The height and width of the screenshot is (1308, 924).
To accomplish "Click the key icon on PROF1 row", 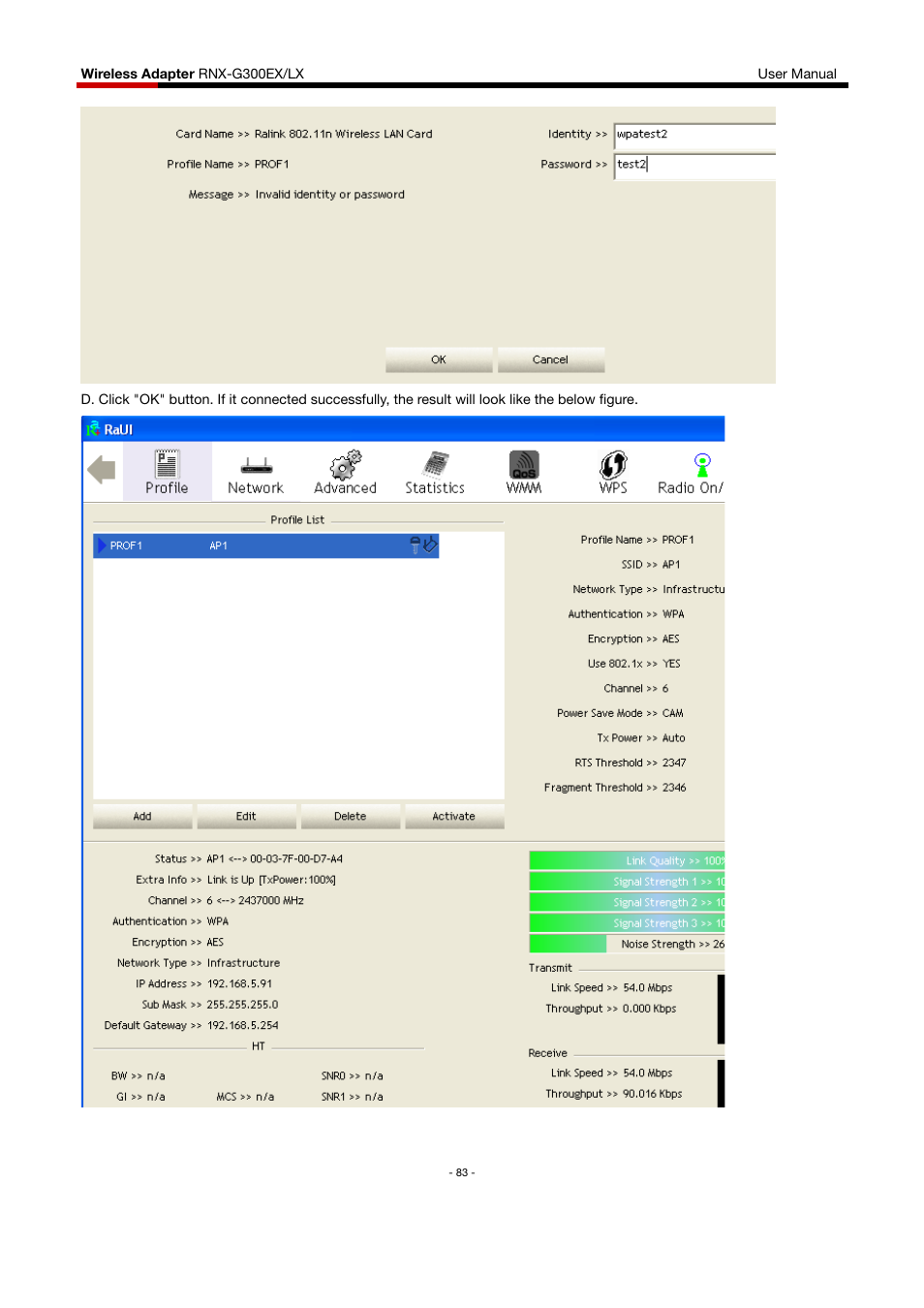I will [x=415, y=545].
